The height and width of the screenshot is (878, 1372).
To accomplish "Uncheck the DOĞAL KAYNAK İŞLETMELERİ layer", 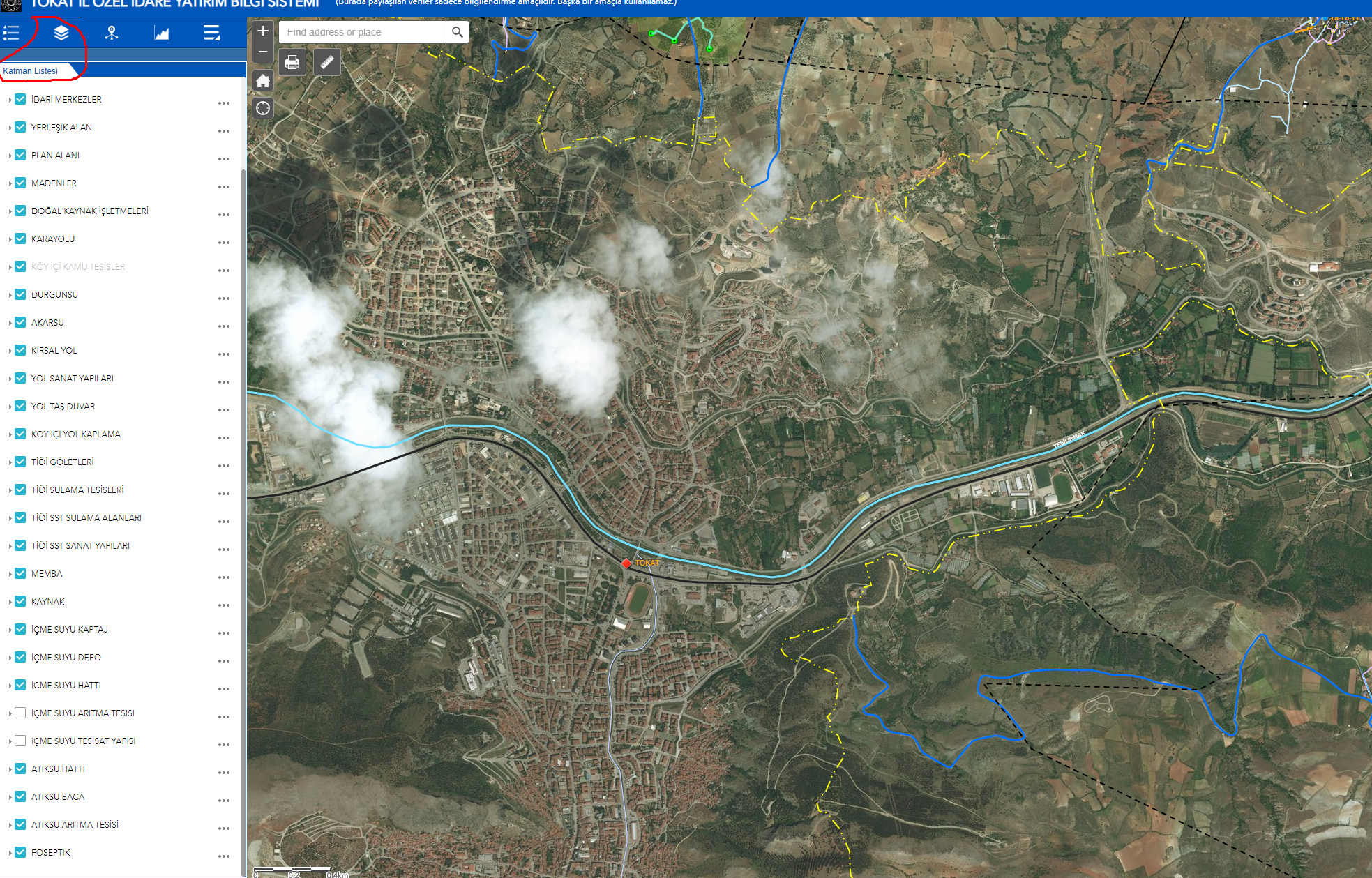I will tap(20, 211).
